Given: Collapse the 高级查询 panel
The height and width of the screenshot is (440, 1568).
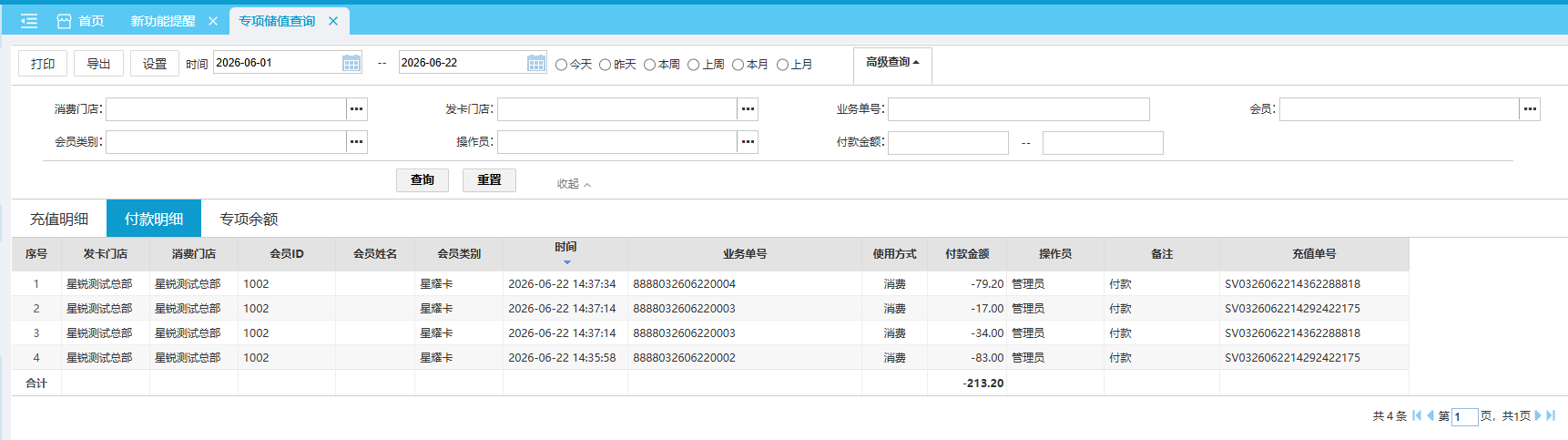Looking at the screenshot, I should pyautogui.click(x=892, y=62).
